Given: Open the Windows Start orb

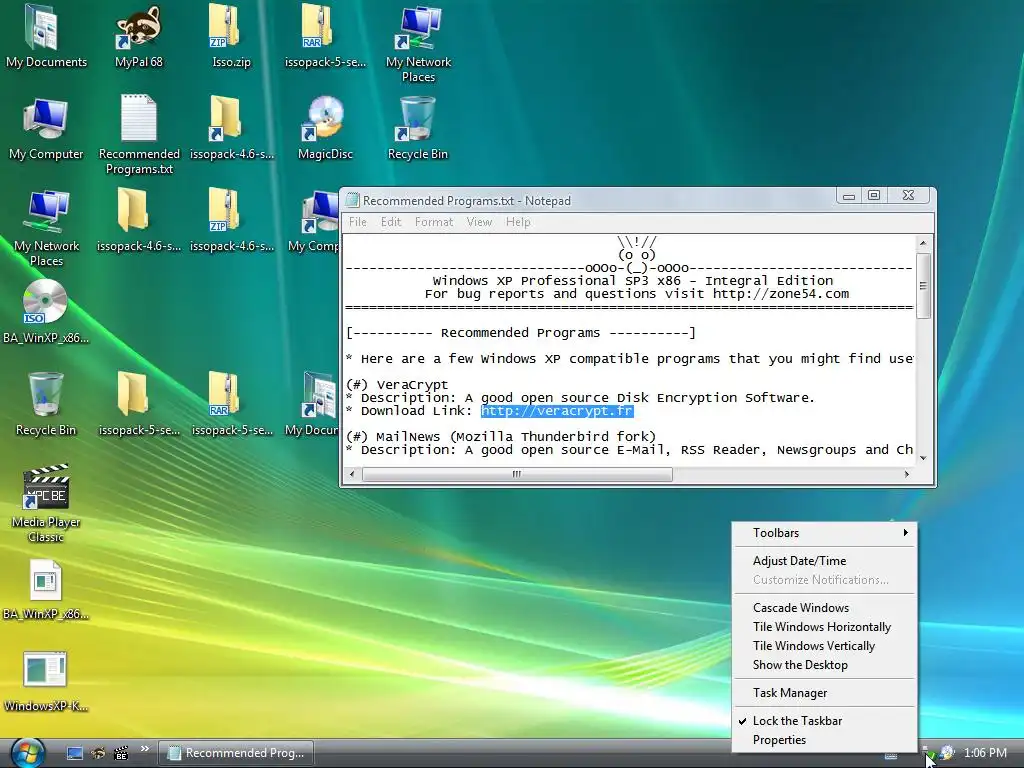Looking at the screenshot, I should point(27,752).
